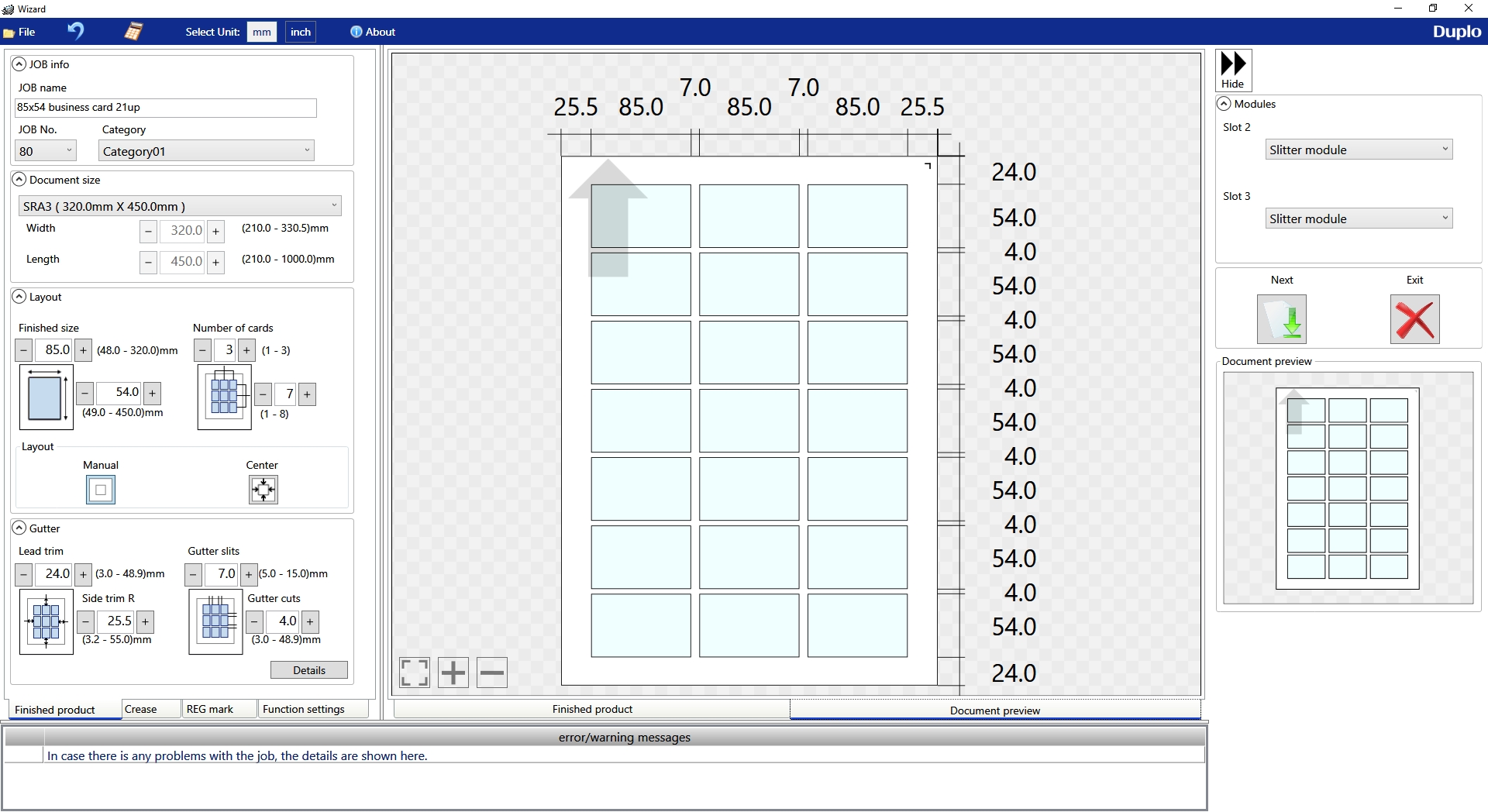Image resolution: width=1488 pixels, height=812 pixels.
Task: Increase the Gutter cuts value
Action: click(x=310, y=621)
